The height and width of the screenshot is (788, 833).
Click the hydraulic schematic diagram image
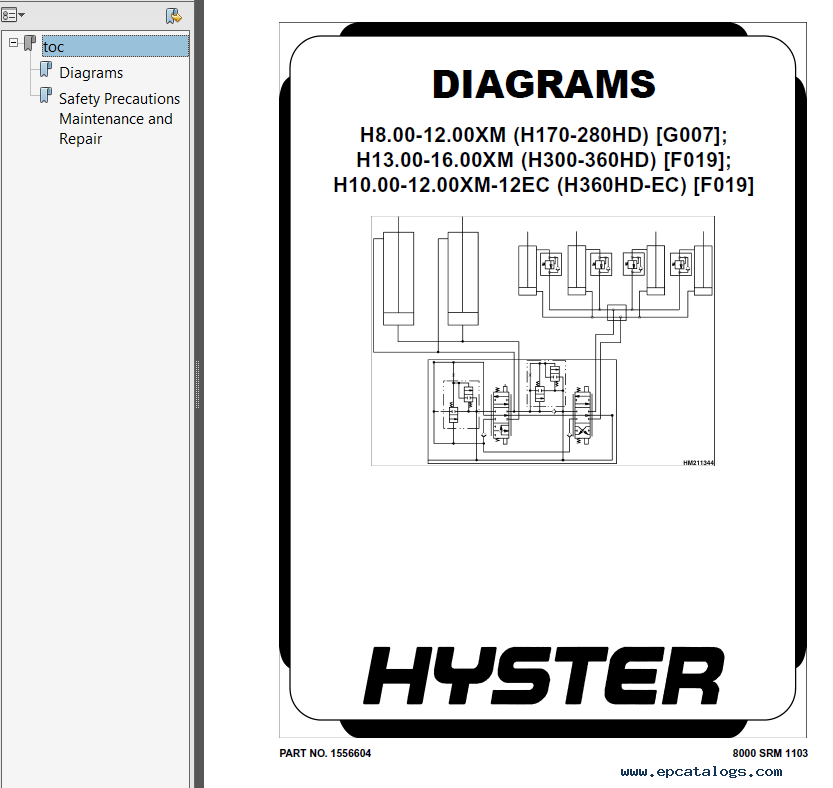click(543, 341)
